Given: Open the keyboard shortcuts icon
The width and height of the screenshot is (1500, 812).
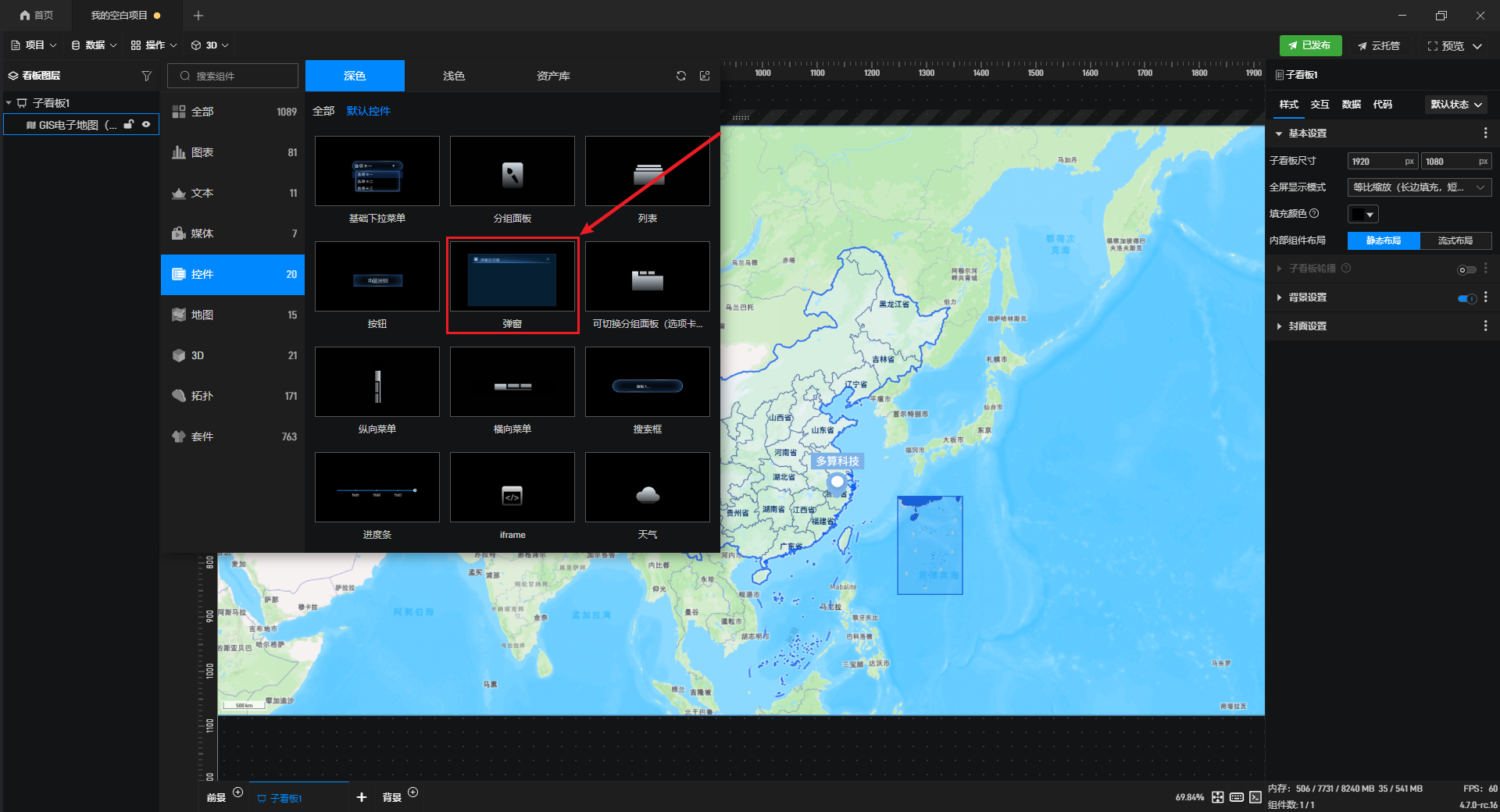Looking at the screenshot, I should pos(1237,797).
